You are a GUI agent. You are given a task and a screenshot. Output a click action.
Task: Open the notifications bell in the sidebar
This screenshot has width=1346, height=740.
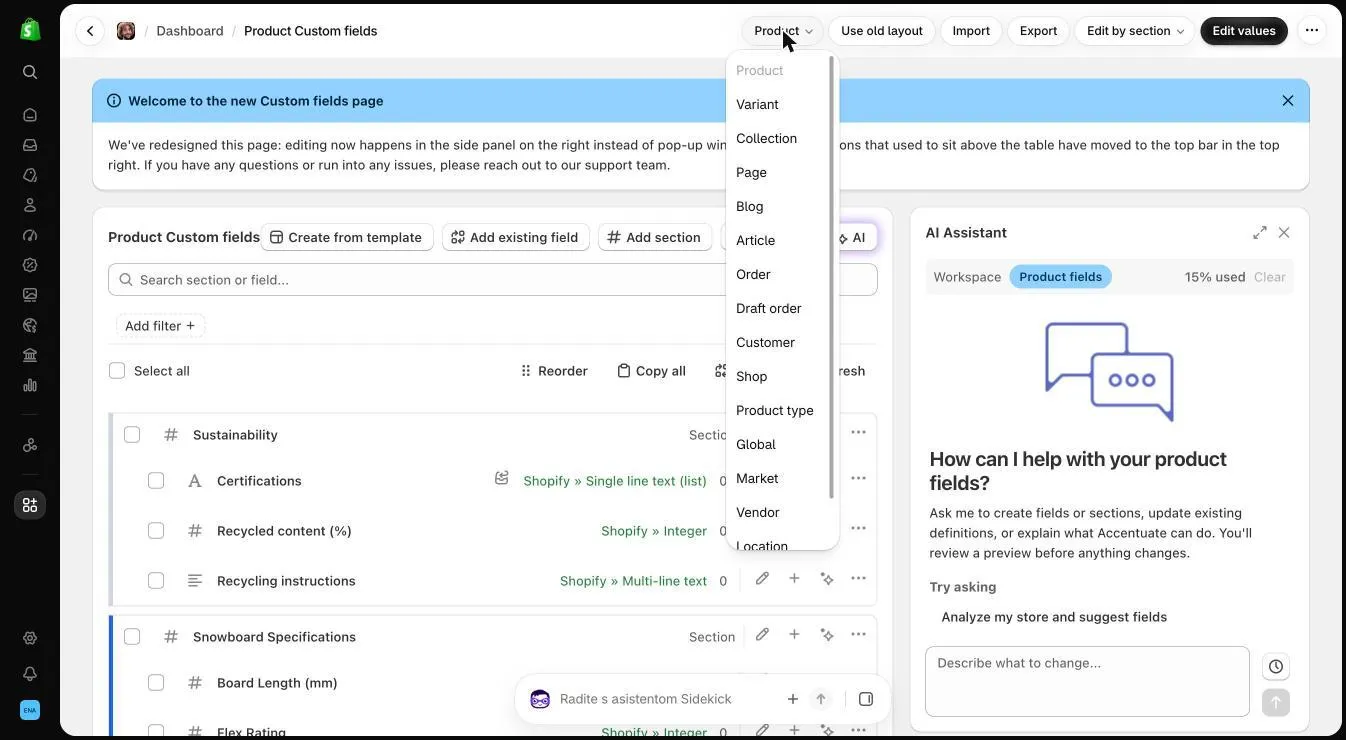30,674
